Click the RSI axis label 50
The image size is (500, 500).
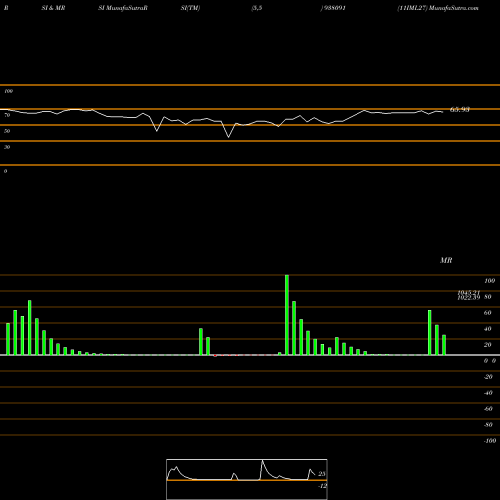[x=7, y=131]
